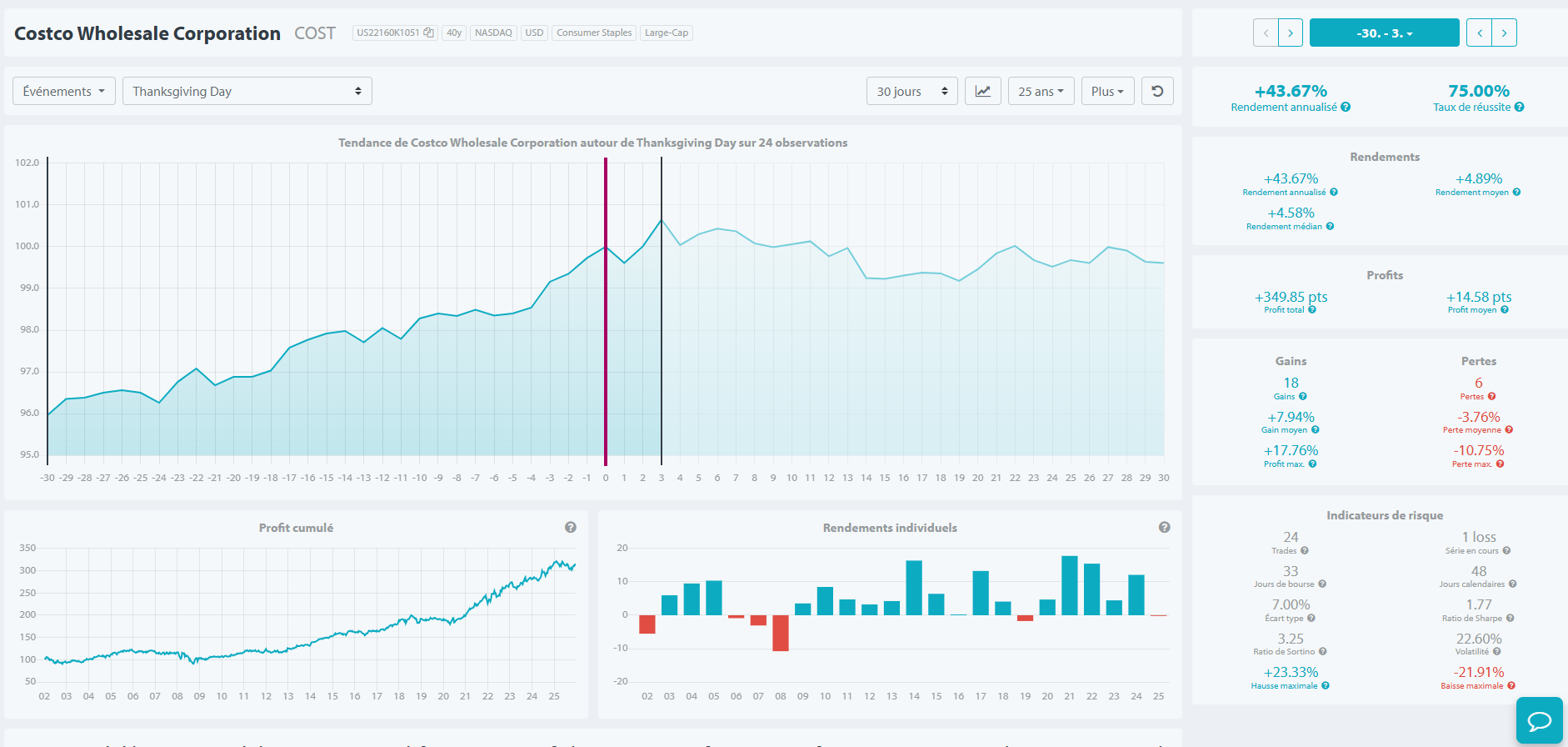The image size is (1568, 747).
Task: Click the Consumer Staples sector badge
Action: coord(594,33)
